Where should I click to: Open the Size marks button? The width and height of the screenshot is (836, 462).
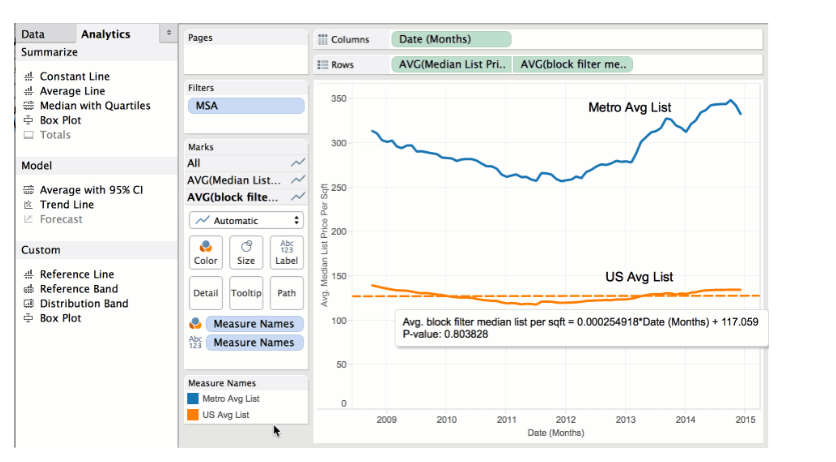246,253
